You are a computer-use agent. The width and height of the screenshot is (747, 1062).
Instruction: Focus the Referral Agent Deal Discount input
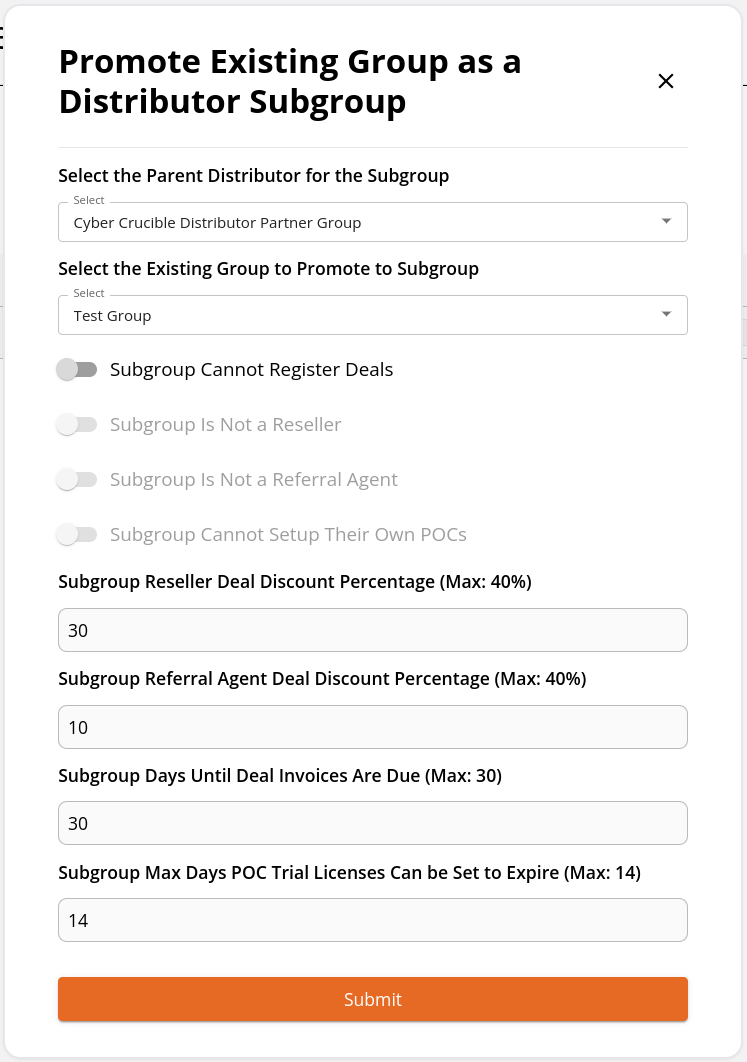tap(372, 727)
